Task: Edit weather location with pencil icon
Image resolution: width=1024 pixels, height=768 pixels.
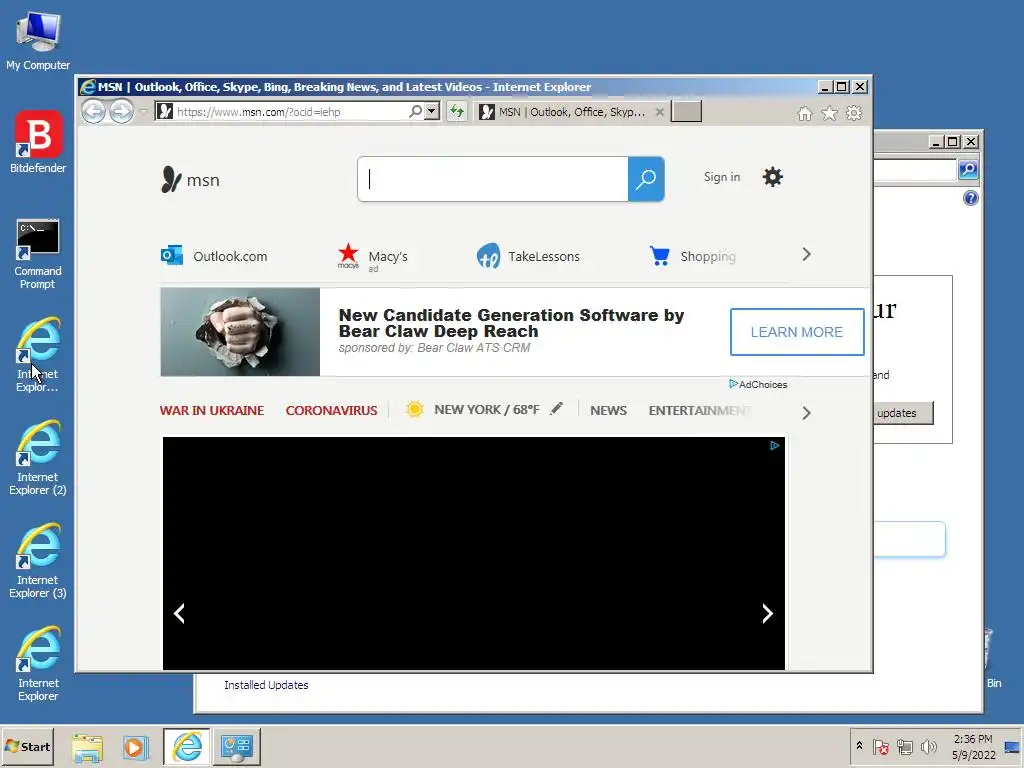Action: (556, 409)
